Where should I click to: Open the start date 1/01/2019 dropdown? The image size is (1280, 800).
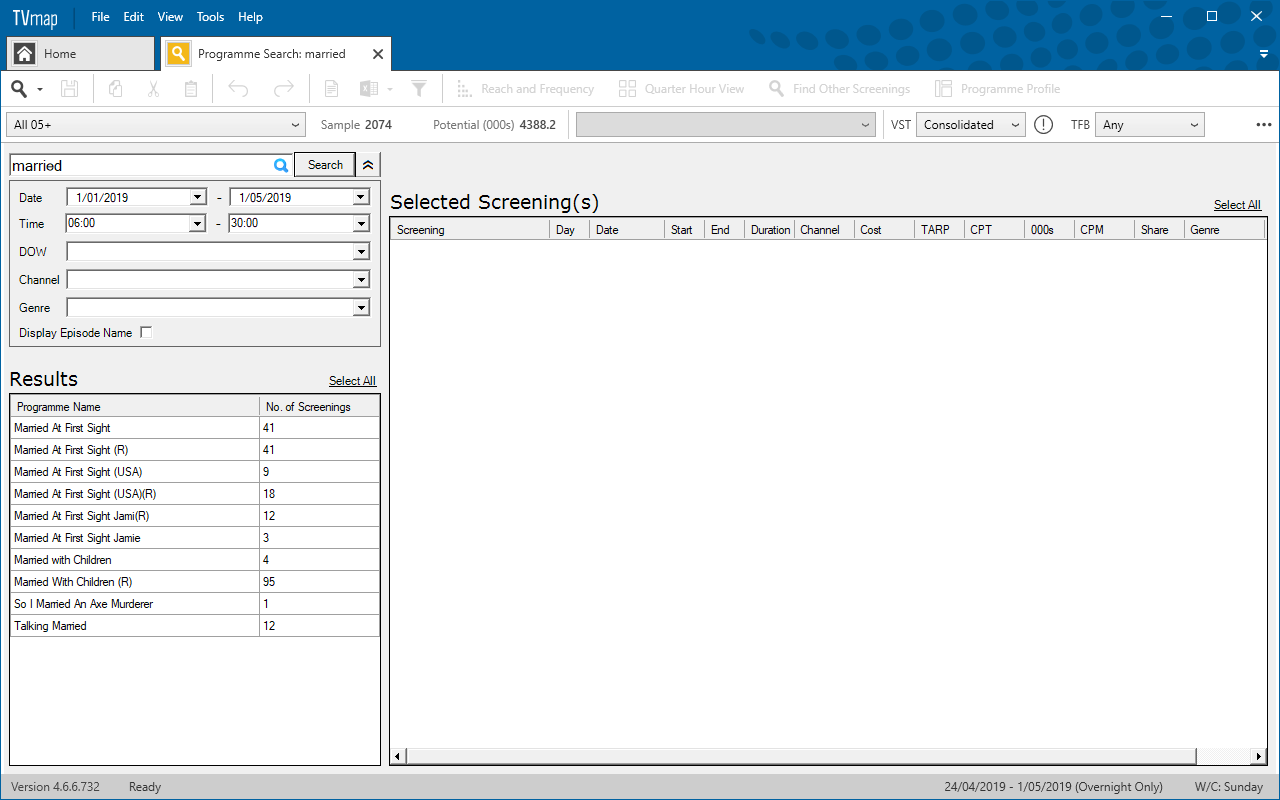197,197
